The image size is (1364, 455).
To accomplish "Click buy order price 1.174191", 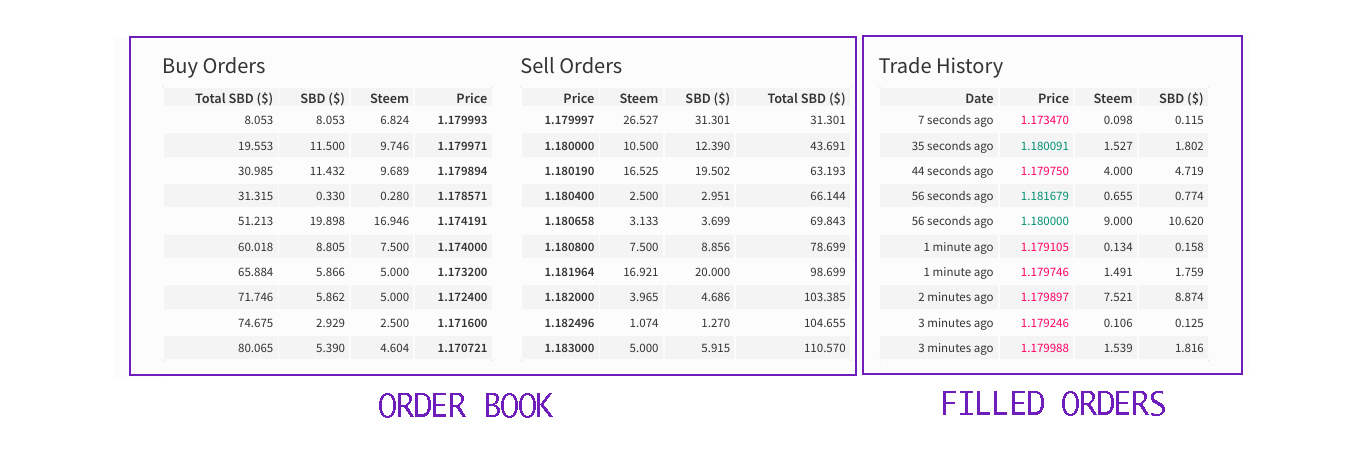I will tap(462, 221).
